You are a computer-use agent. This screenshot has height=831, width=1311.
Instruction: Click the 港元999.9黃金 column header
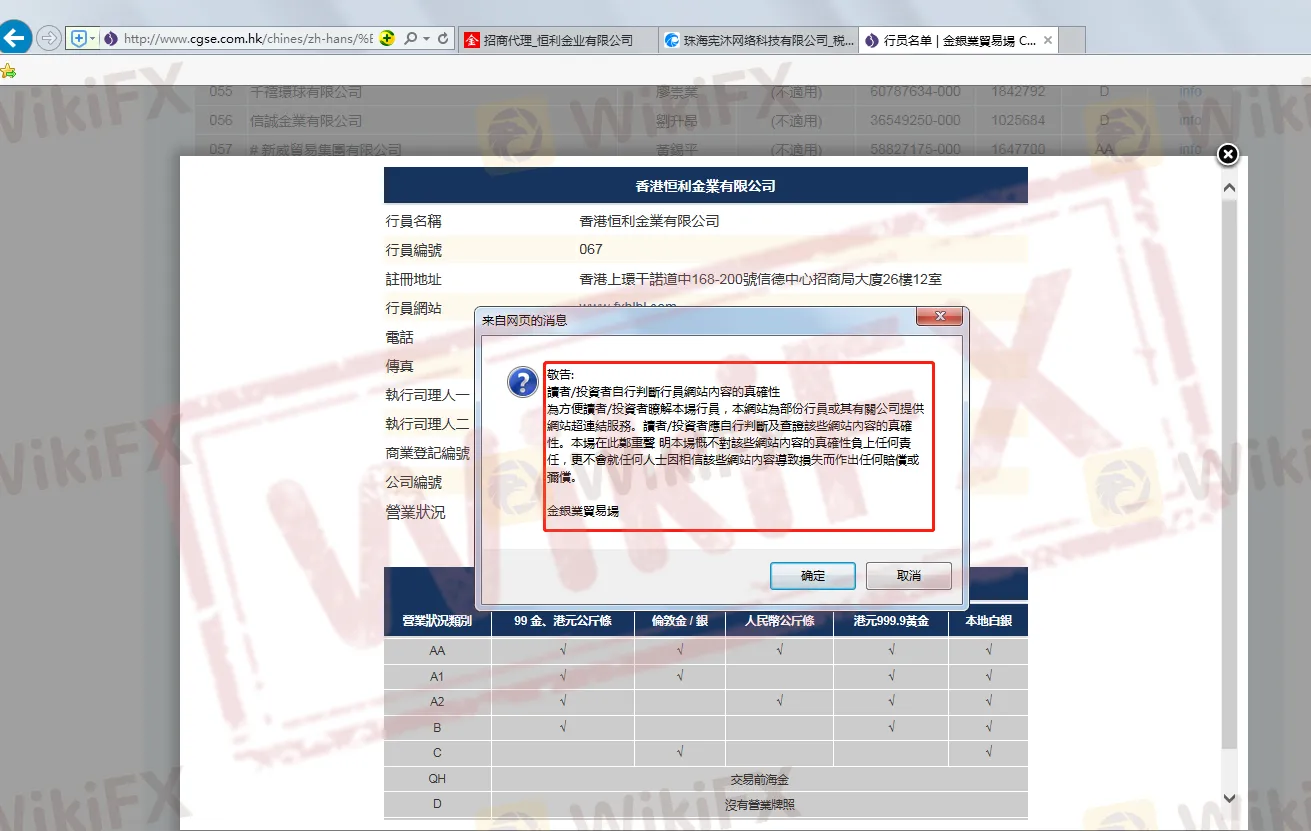coord(891,621)
